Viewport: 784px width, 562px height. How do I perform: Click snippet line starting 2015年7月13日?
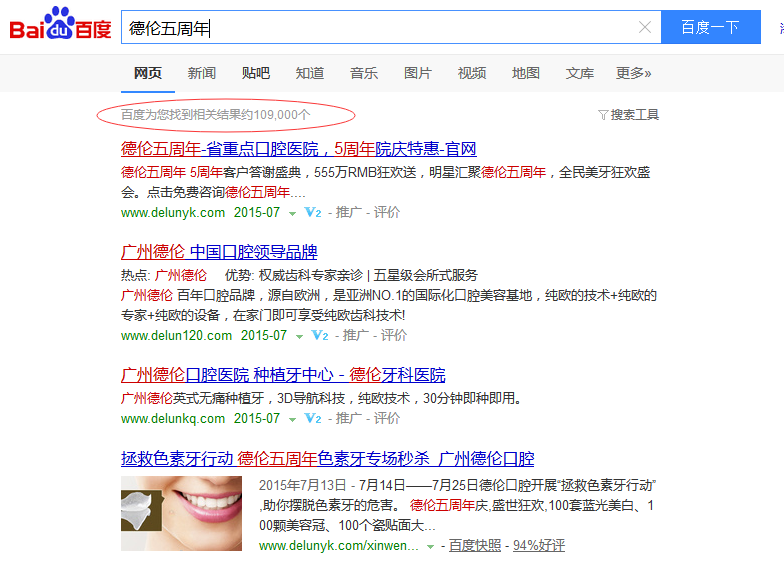click(x=457, y=486)
